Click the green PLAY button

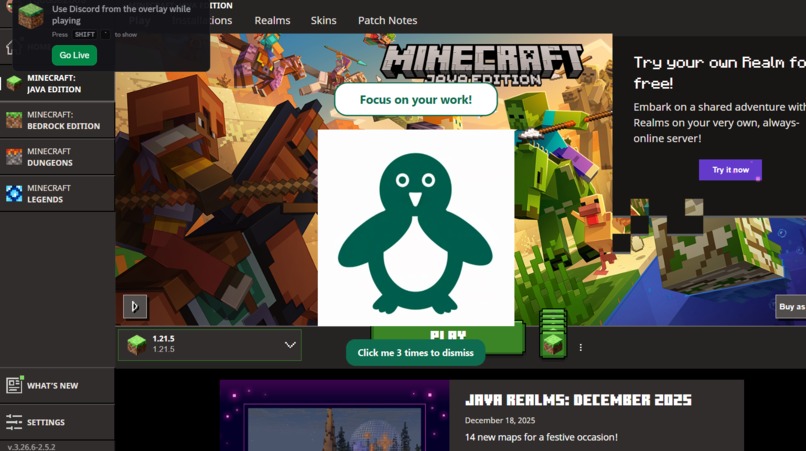448,335
